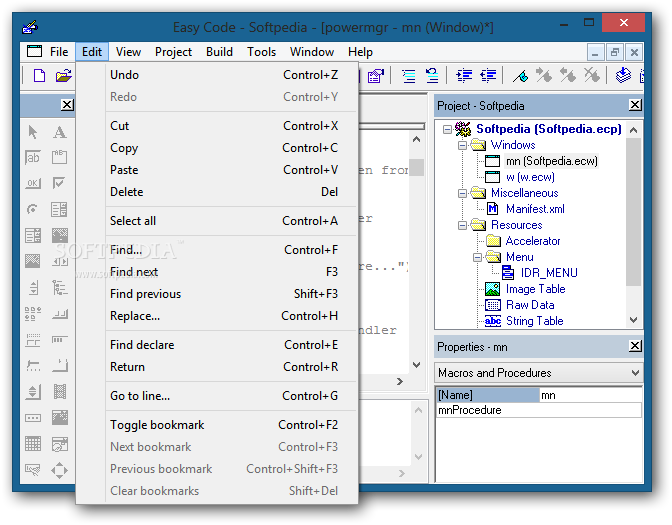Click the Image Table picture icon
The image size is (672, 525).
coord(492,289)
